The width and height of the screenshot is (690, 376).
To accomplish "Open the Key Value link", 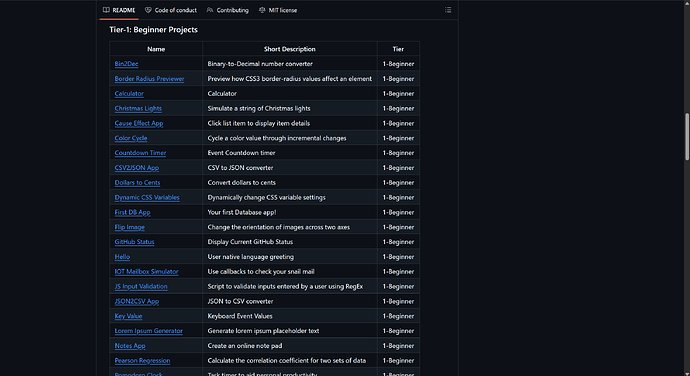I will (x=128, y=316).
